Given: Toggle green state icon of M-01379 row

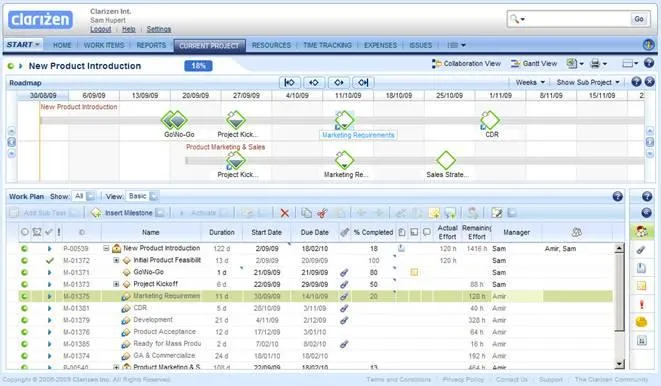Looking at the screenshot, I should [24, 320].
